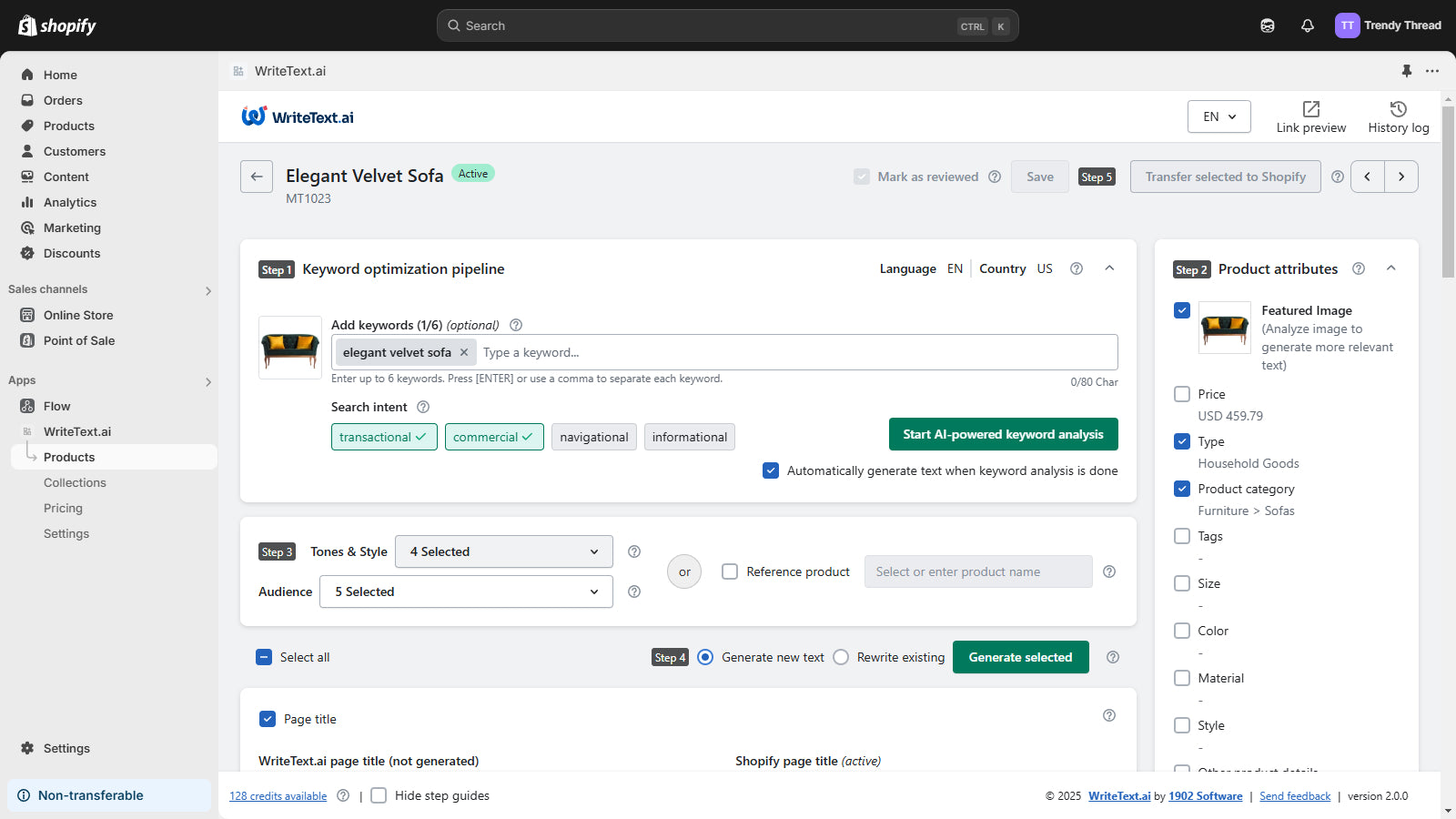The height and width of the screenshot is (819, 1456).
Task: Open the 128 credits available link
Action: 277,795
